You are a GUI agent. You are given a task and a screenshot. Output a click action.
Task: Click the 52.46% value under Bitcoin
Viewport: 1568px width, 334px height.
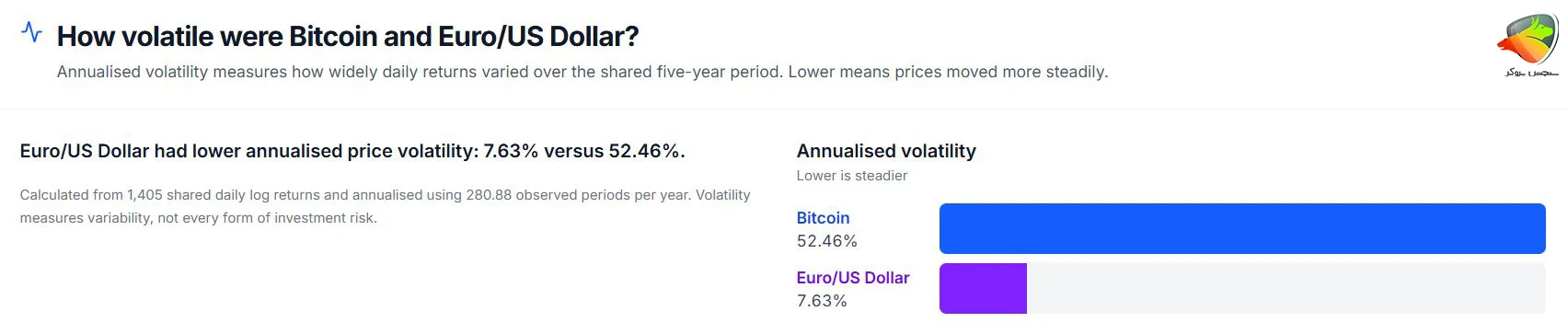(x=827, y=241)
